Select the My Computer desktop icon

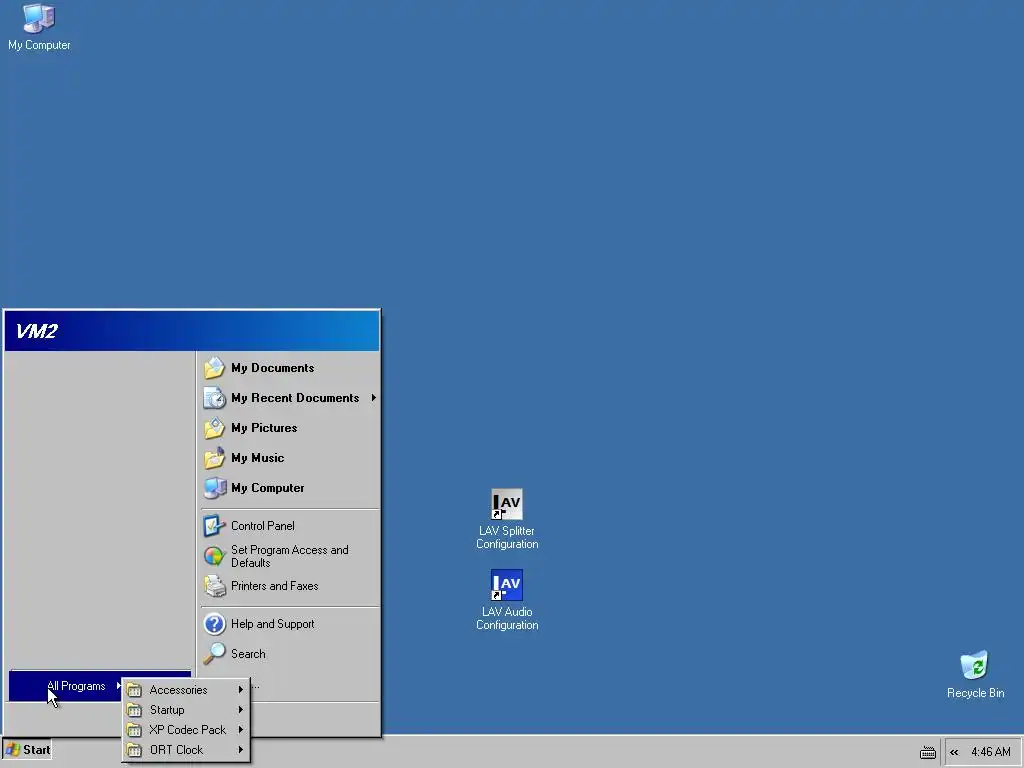pos(39,27)
